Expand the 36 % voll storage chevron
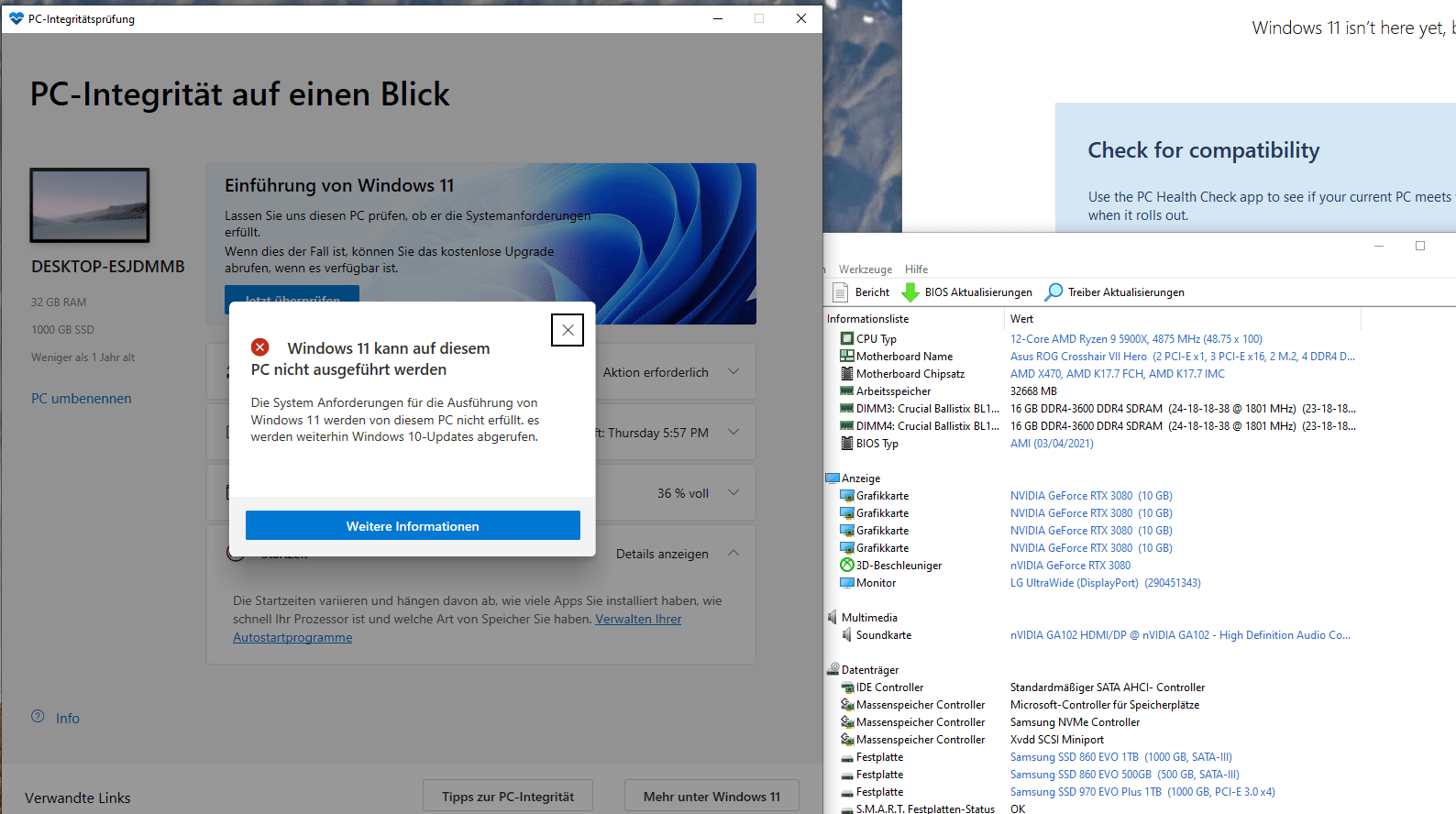 tap(734, 492)
